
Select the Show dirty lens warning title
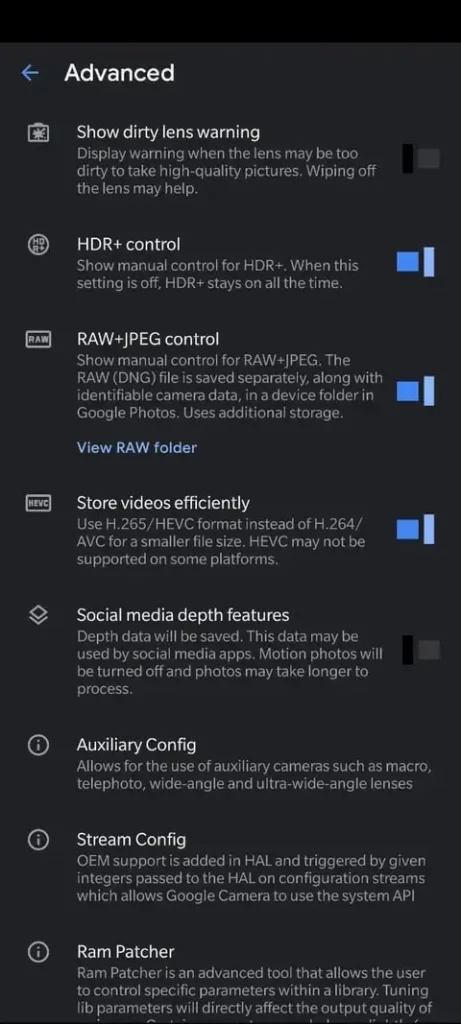click(x=168, y=132)
